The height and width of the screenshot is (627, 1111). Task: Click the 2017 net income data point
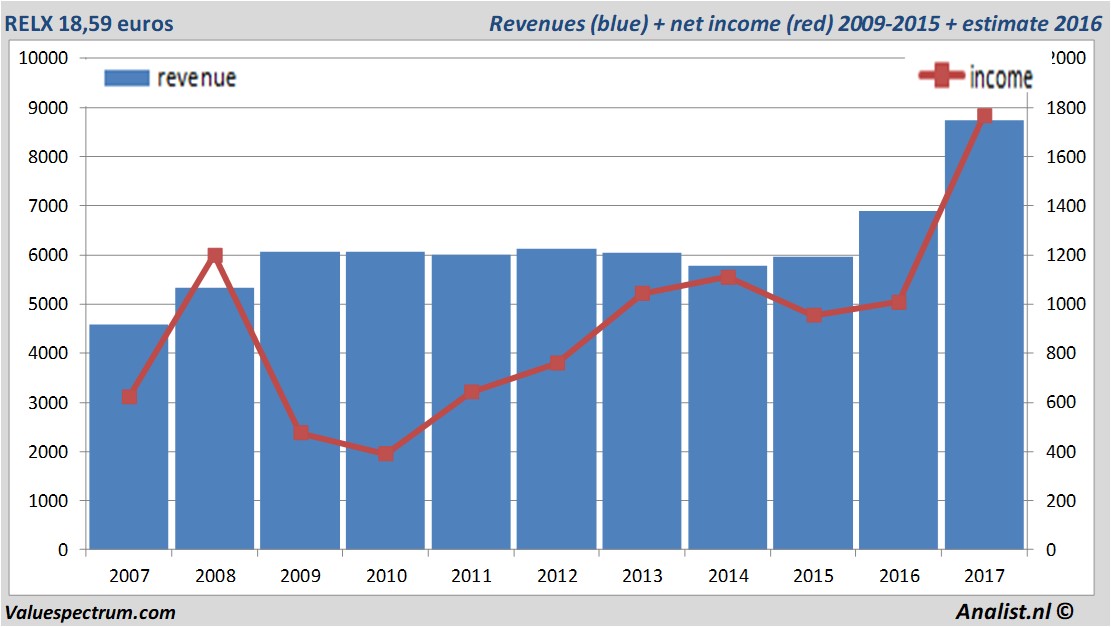tap(984, 115)
